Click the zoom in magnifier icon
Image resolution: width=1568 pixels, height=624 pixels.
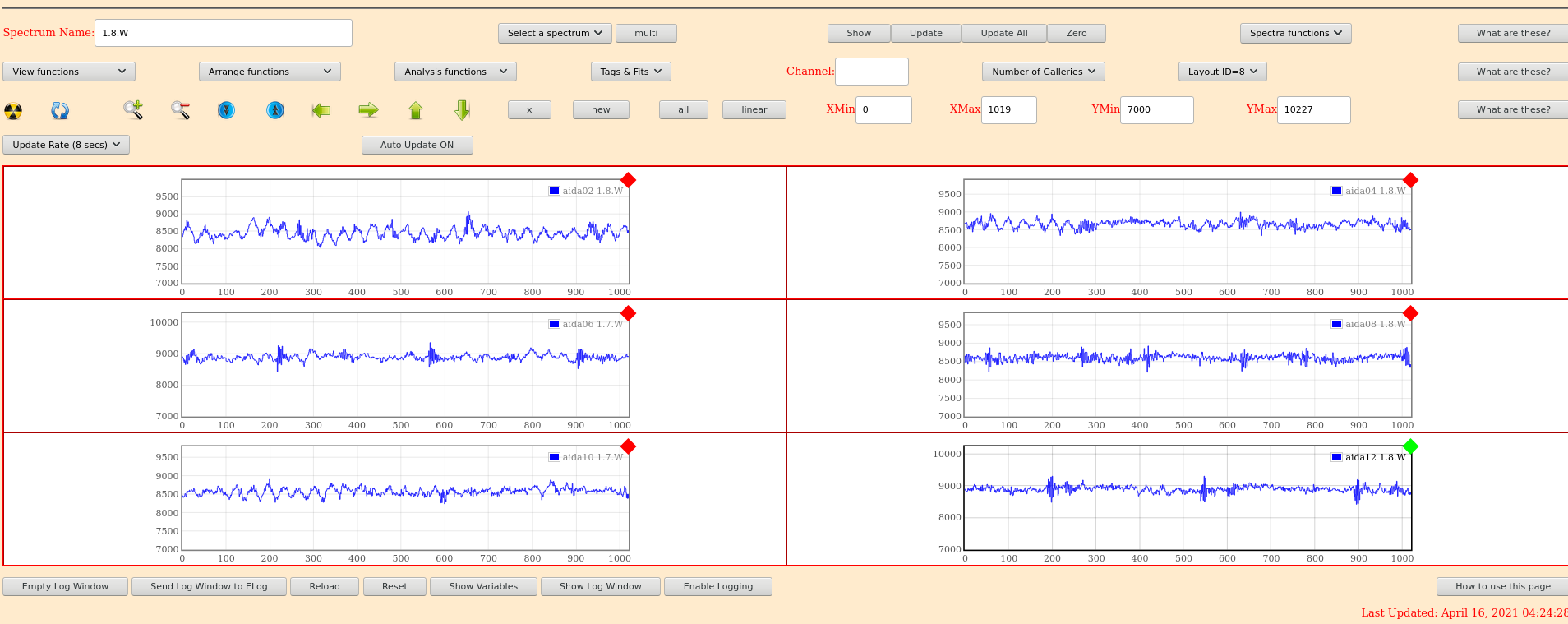[x=133, y=109]
